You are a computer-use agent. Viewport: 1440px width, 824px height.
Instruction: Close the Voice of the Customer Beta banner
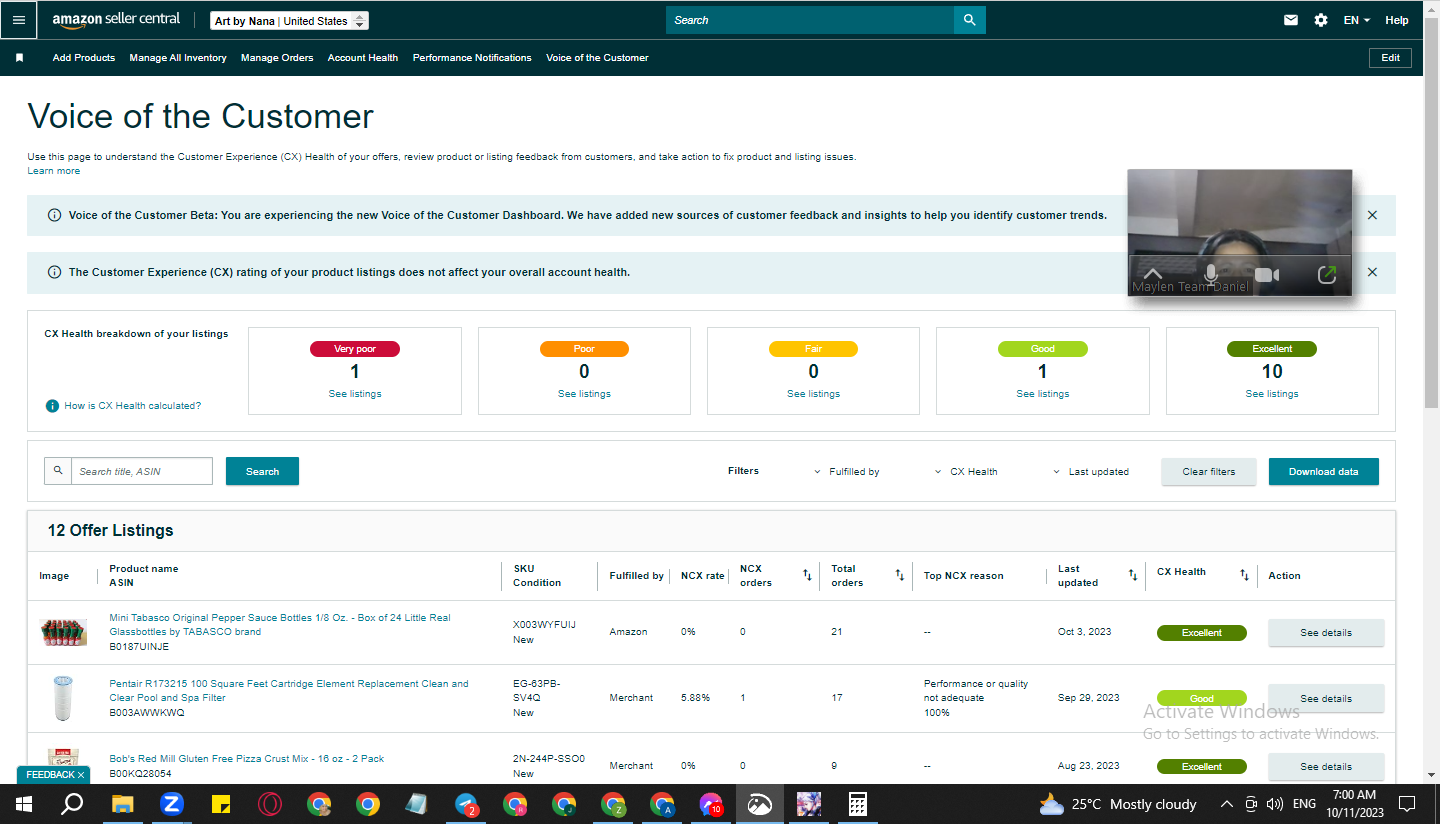1372,215
